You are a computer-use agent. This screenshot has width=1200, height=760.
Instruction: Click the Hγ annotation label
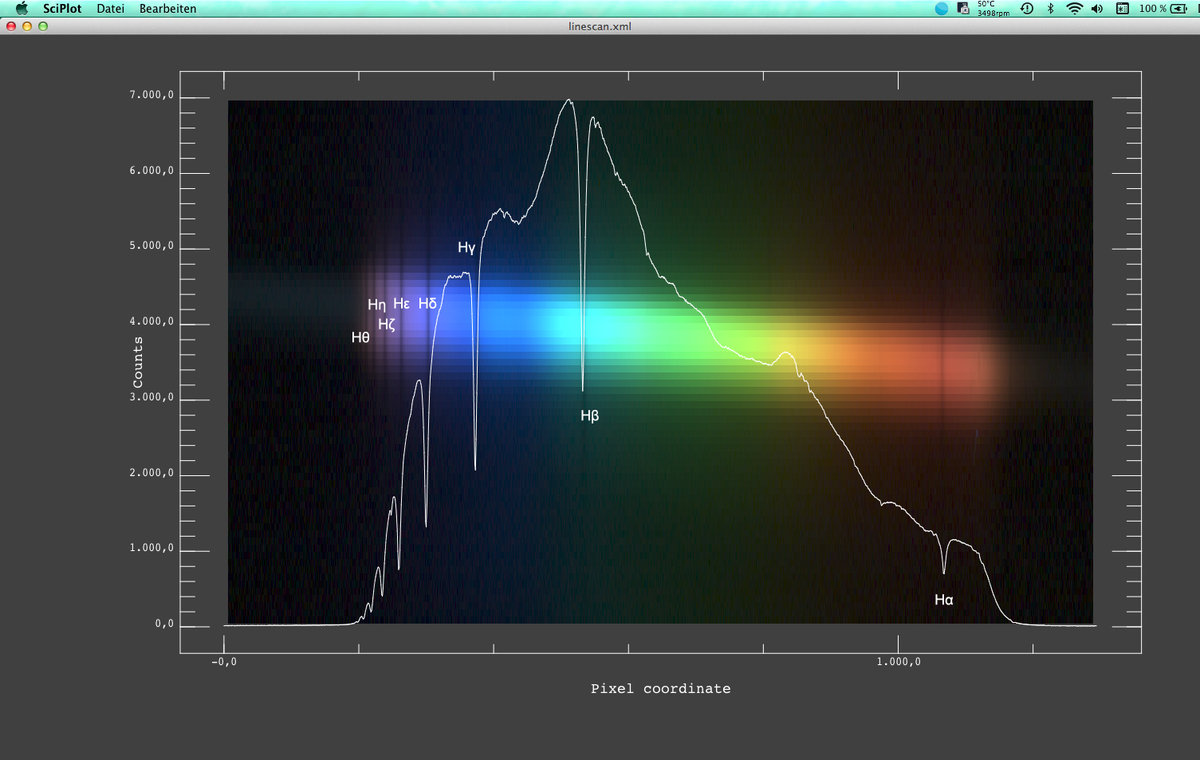click(466, 247)
